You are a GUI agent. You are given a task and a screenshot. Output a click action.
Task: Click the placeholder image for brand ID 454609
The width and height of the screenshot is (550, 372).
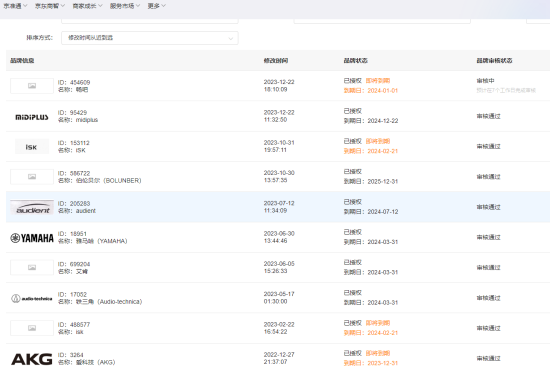pos(32,86)
